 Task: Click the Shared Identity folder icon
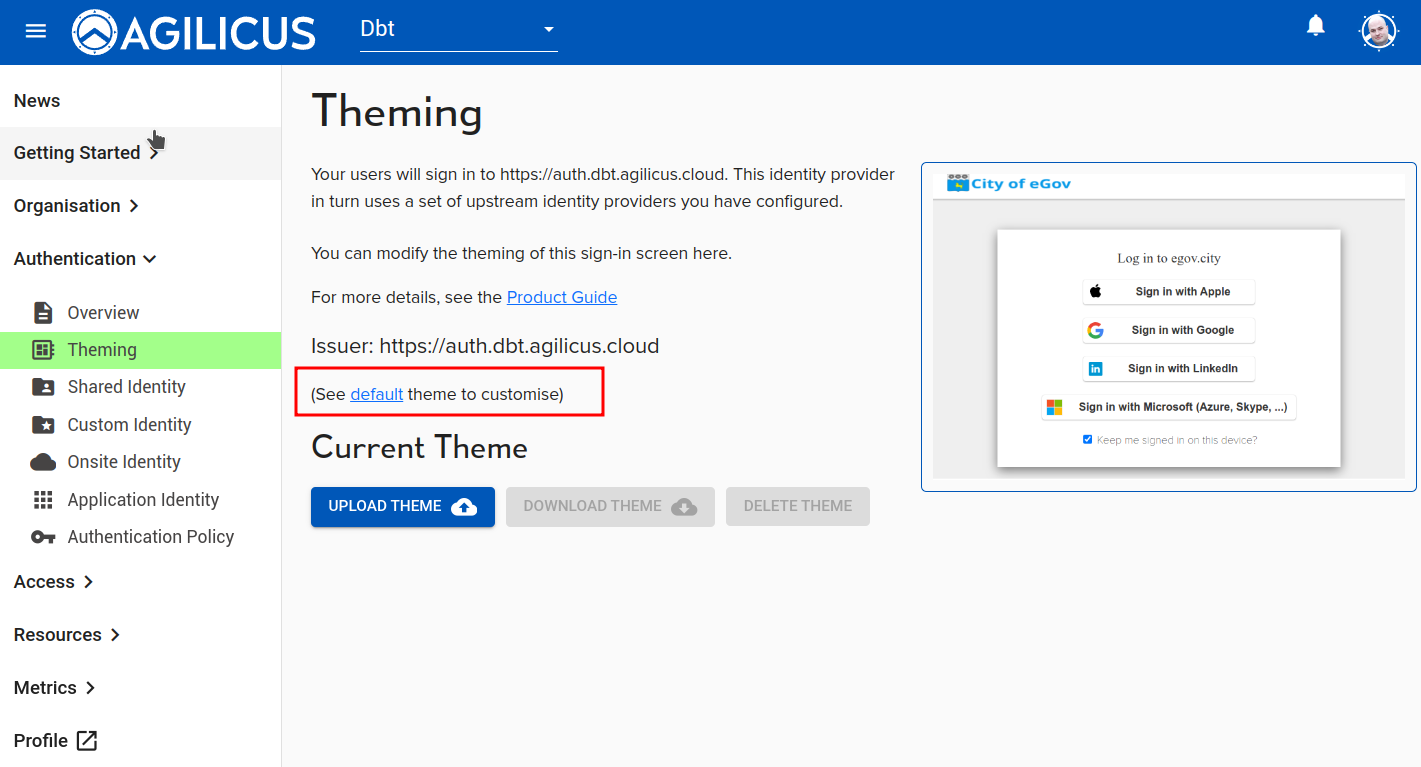[x=43, y=387]
